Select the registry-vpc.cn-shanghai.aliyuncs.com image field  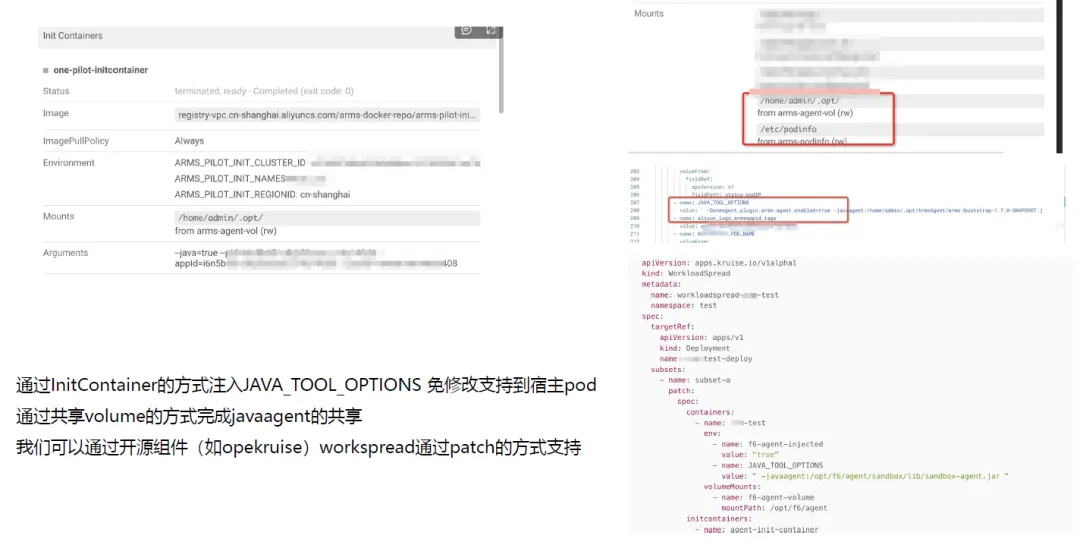(327, 115)
